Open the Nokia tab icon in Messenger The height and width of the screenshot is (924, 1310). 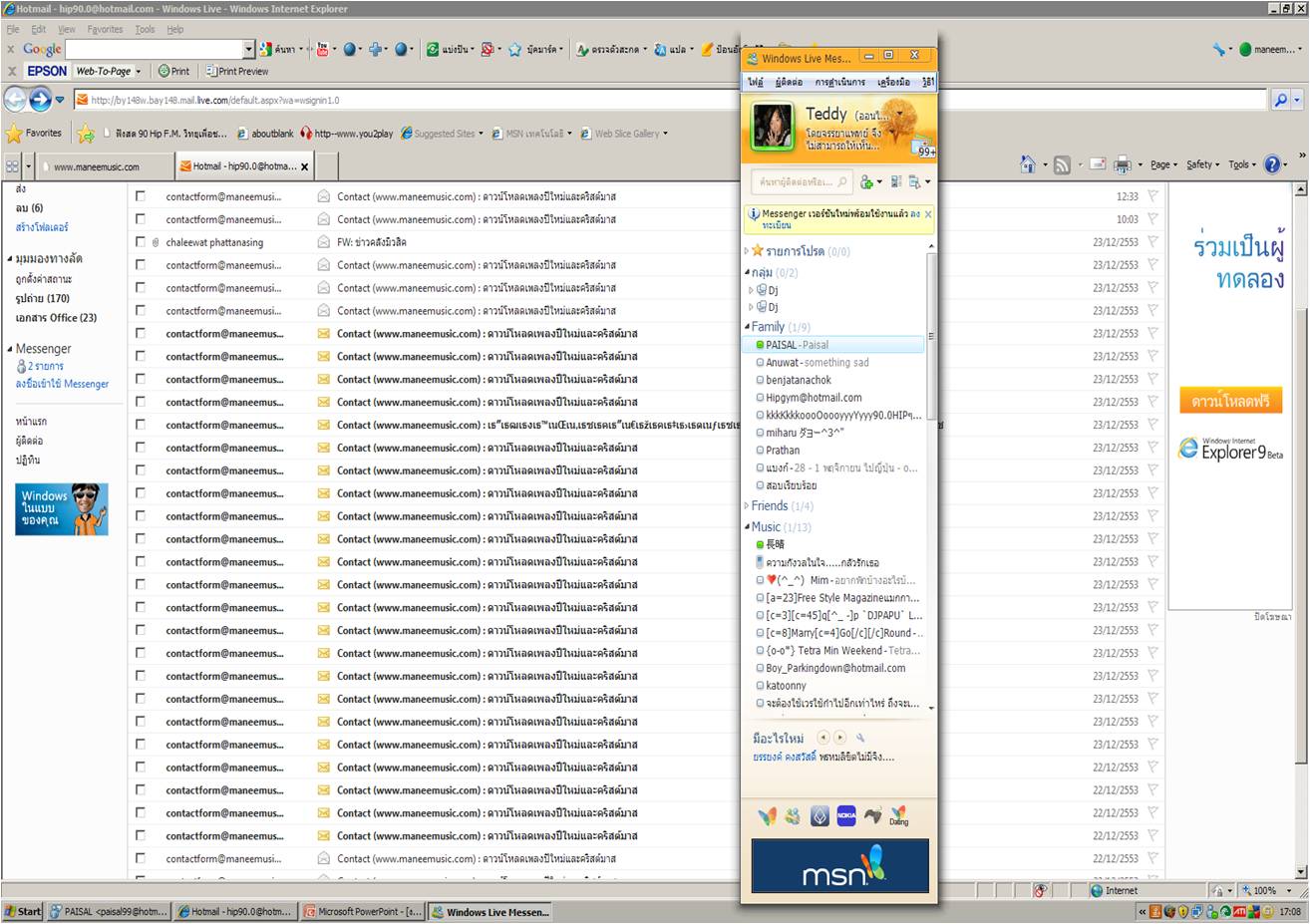pyautogui.click(x=846, y=816)
